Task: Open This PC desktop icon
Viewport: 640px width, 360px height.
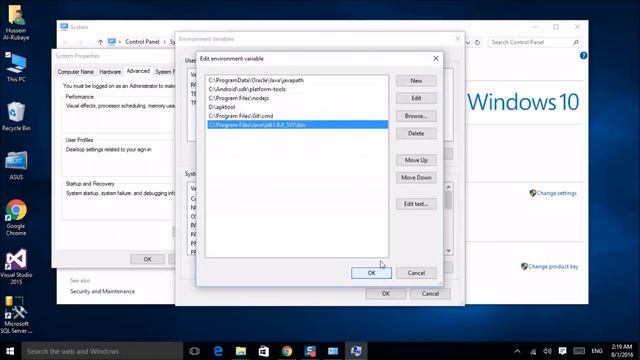Action: click(16, 67)
